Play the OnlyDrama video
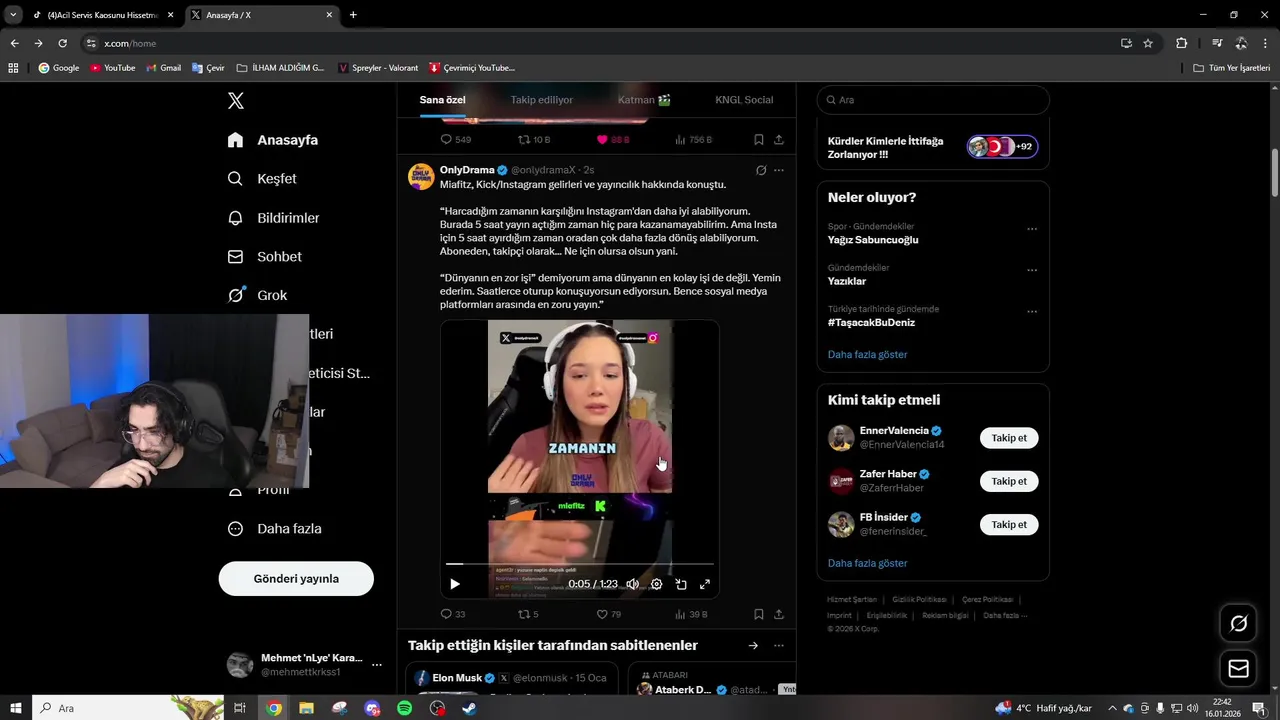The image size is (1280, 720). coord(455,584)
